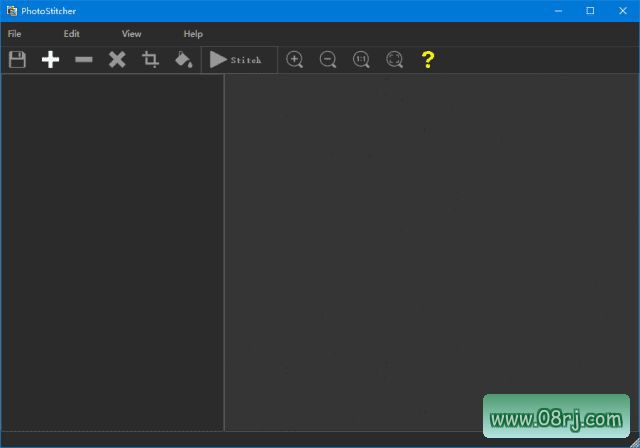Open the Edit menu
The height and width of the screenshot is (448, 640).
(71, 34)
